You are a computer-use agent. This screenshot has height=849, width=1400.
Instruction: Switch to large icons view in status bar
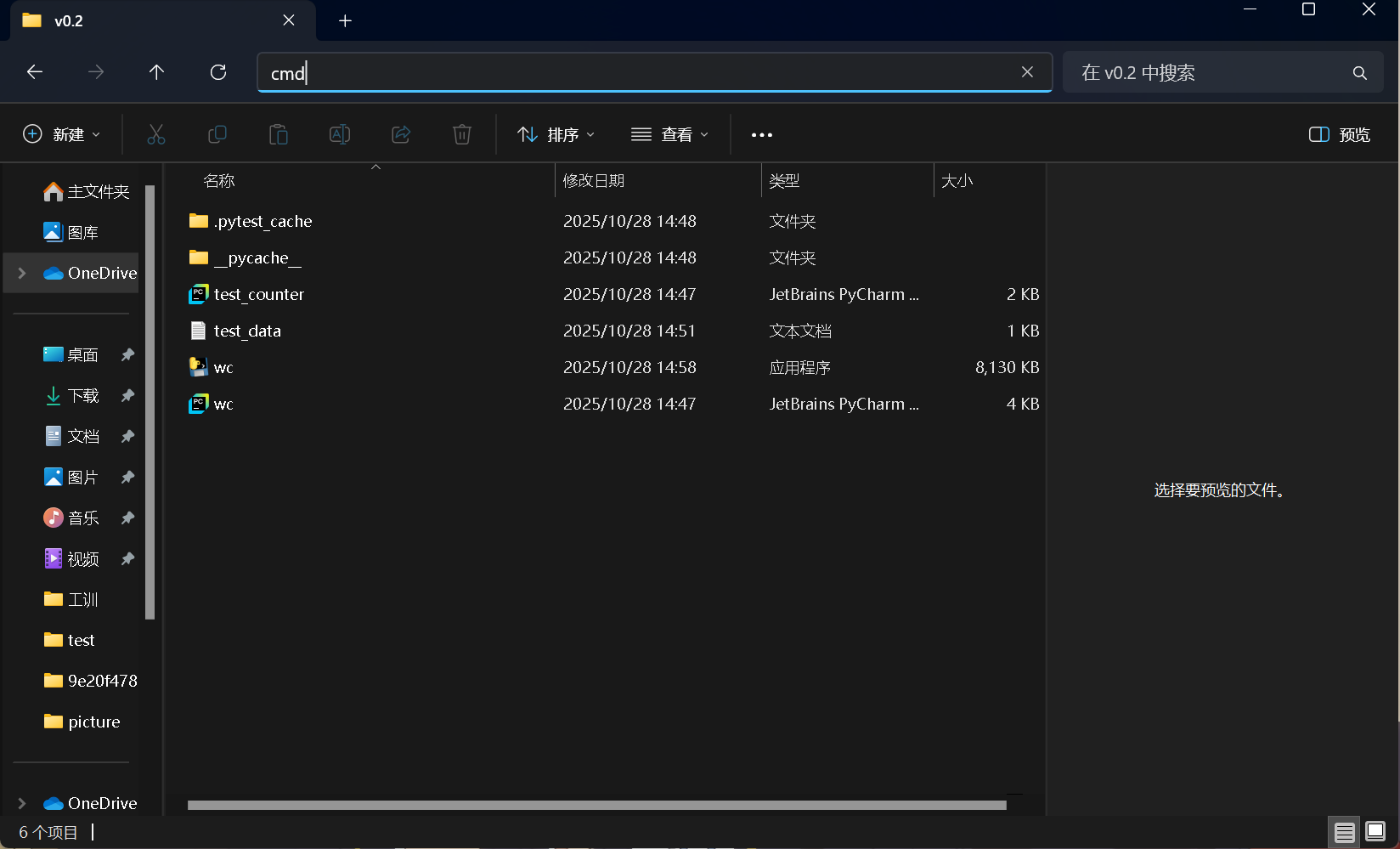1375,832
